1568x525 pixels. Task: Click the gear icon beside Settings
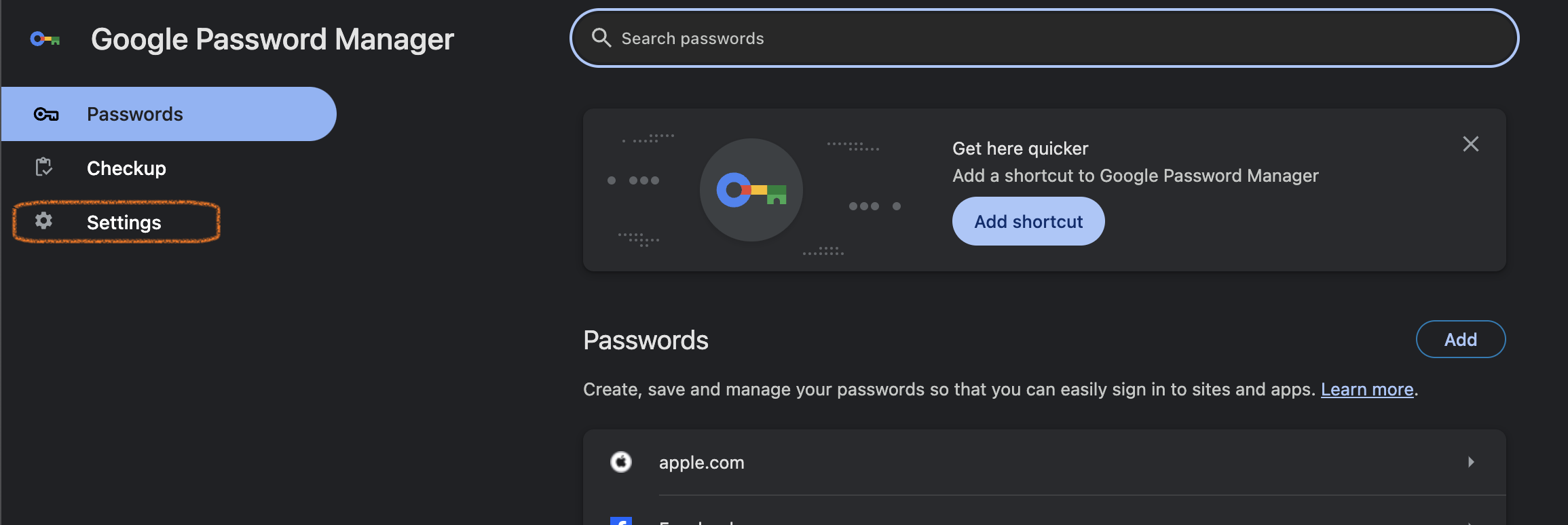point(44,220)
